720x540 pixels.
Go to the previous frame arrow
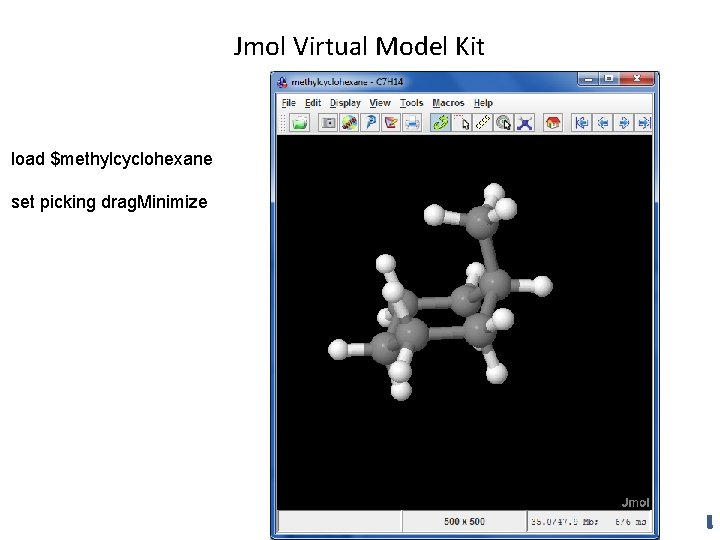pyautogui.click(x=602, y=123)
